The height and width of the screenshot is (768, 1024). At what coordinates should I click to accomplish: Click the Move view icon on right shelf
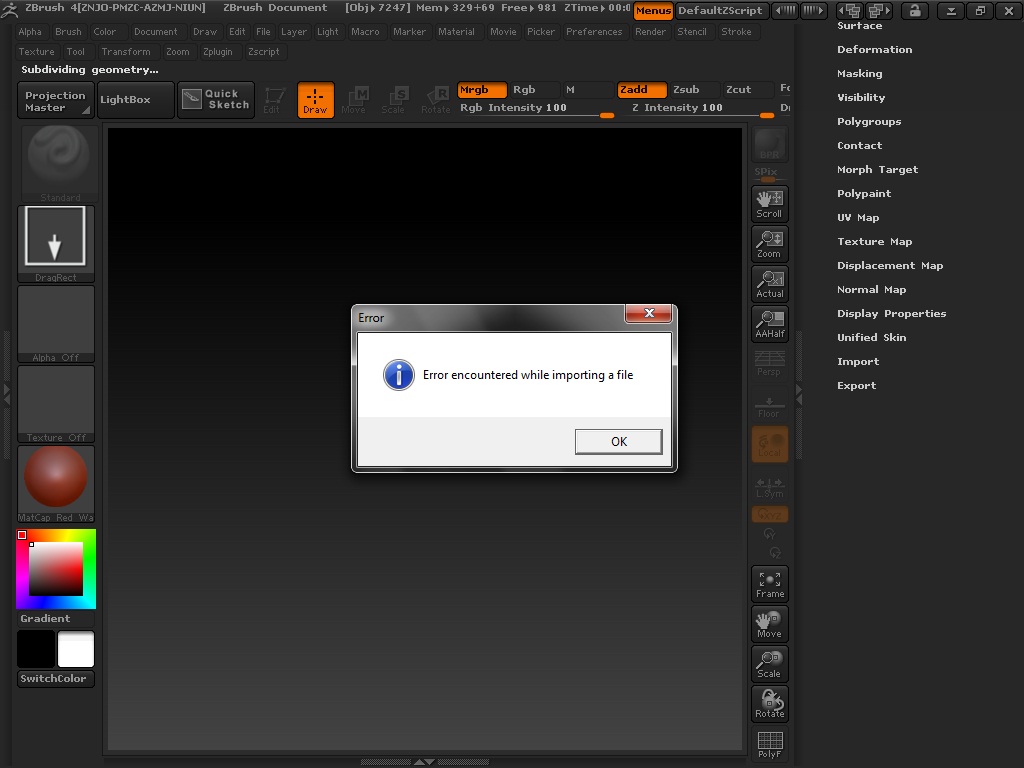click(x=770, y=624)
